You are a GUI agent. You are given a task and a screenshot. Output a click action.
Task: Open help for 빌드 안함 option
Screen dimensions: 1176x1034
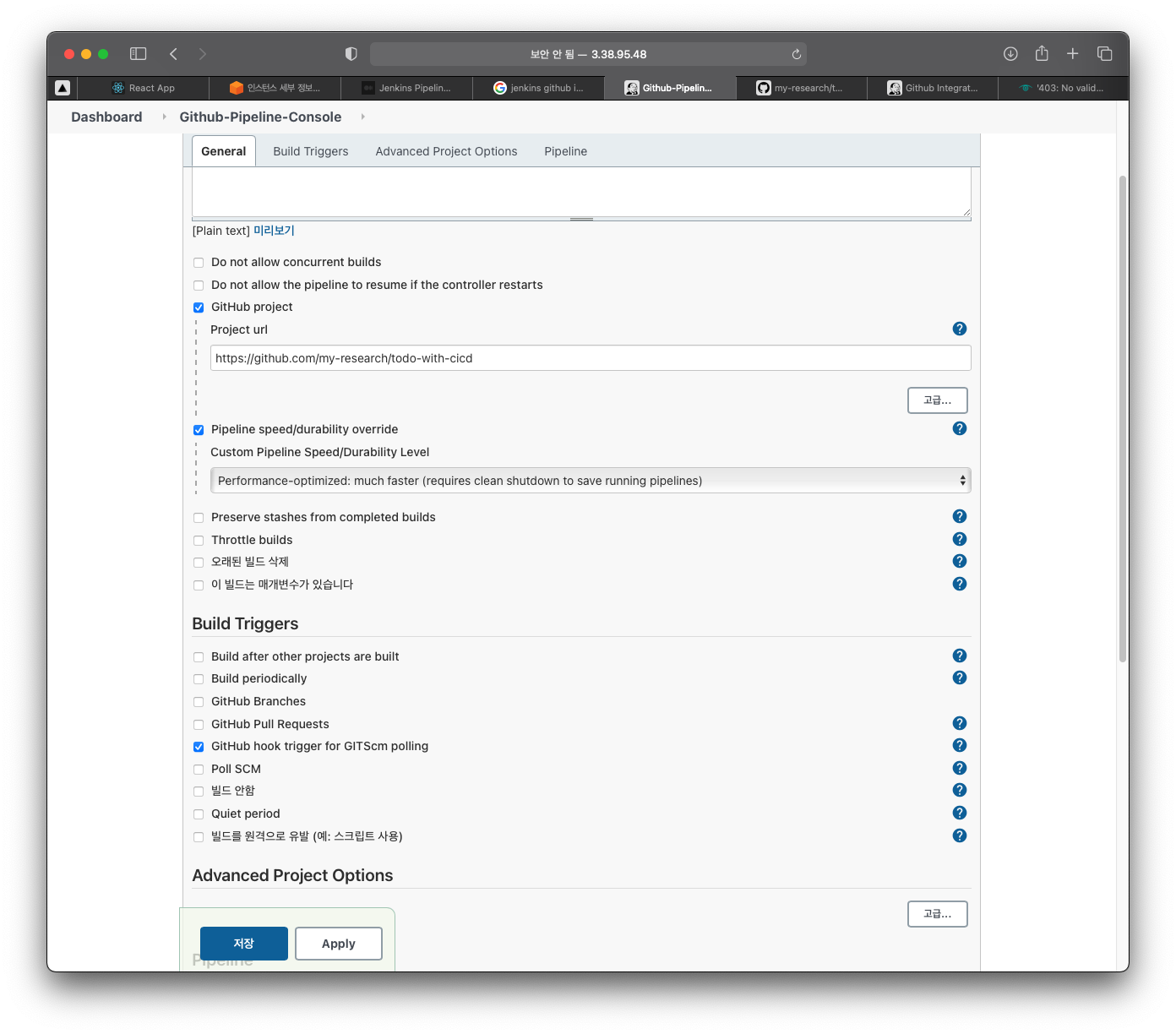tap(959, 790)
